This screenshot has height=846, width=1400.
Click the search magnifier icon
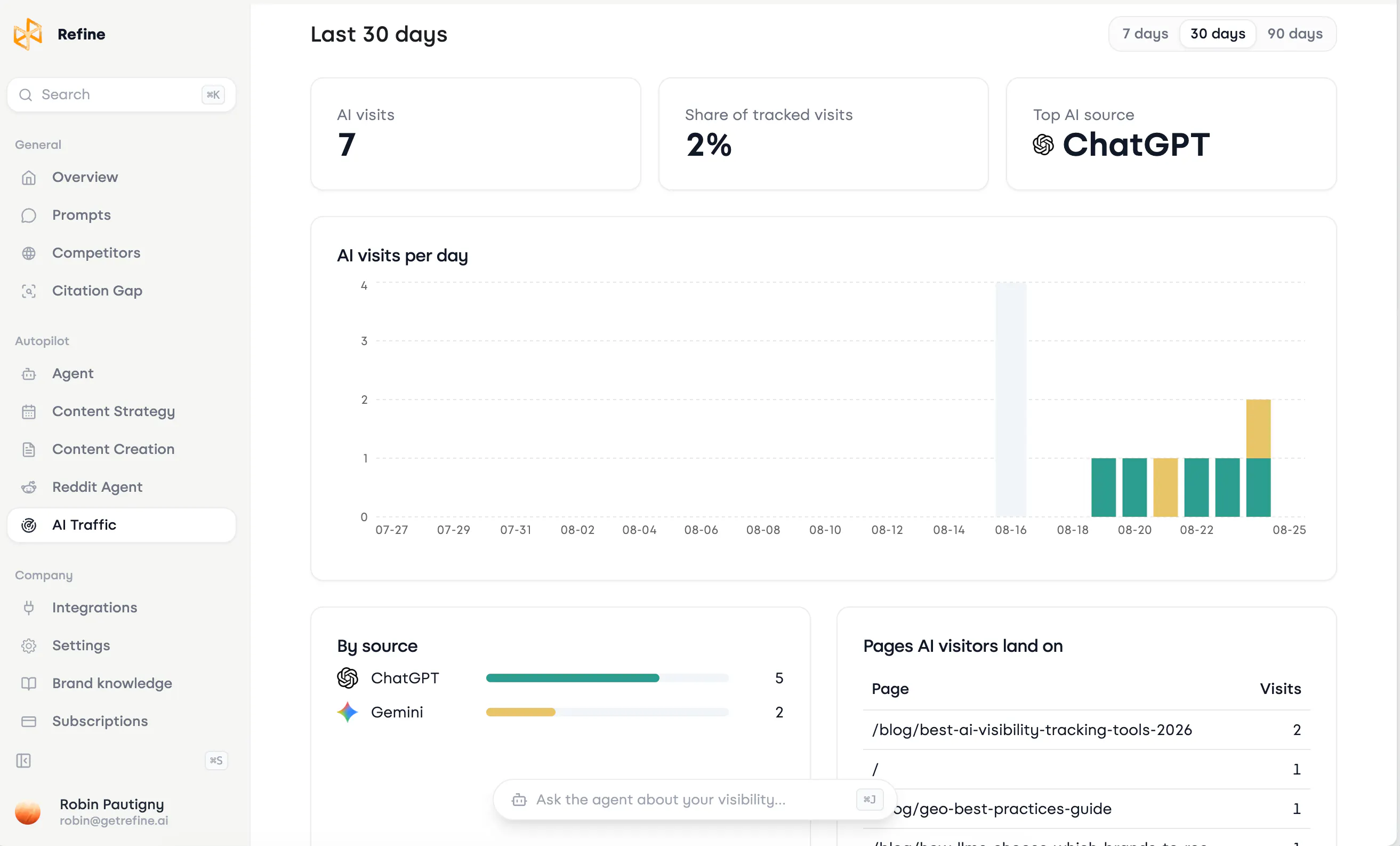coord(26,94)
